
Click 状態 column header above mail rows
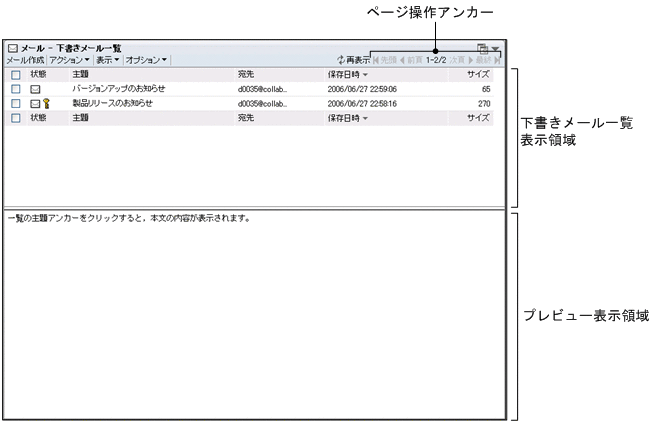(x=38, y=75)
